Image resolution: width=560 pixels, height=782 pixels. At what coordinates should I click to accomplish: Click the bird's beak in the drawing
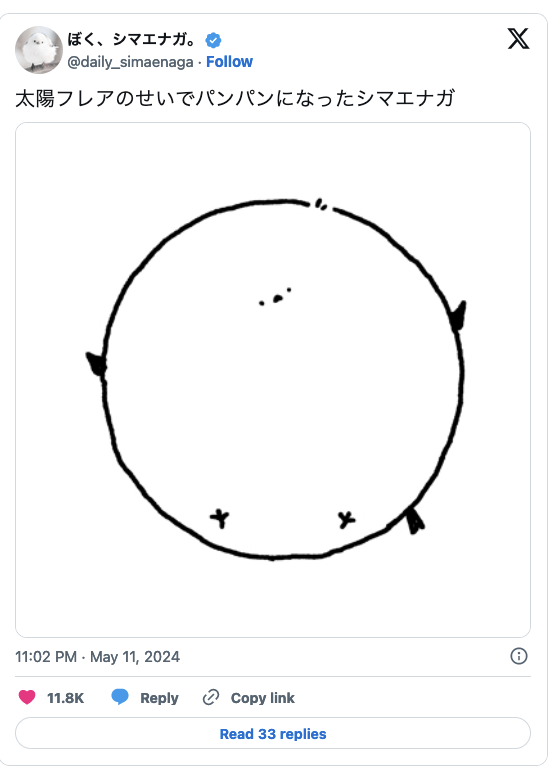pos(278,299)
